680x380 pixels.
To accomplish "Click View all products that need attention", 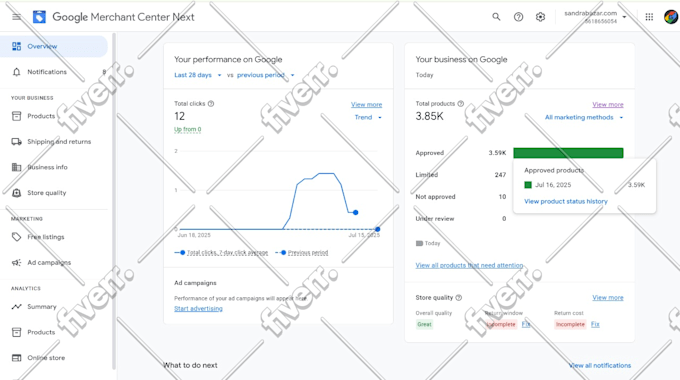I will tap(469, 265).
